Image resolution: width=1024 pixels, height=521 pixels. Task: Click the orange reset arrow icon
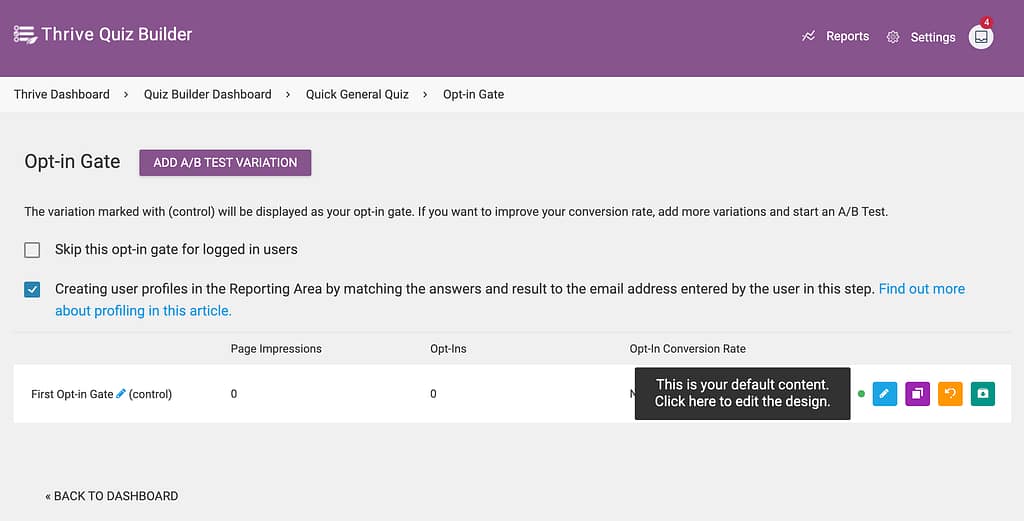950,394
